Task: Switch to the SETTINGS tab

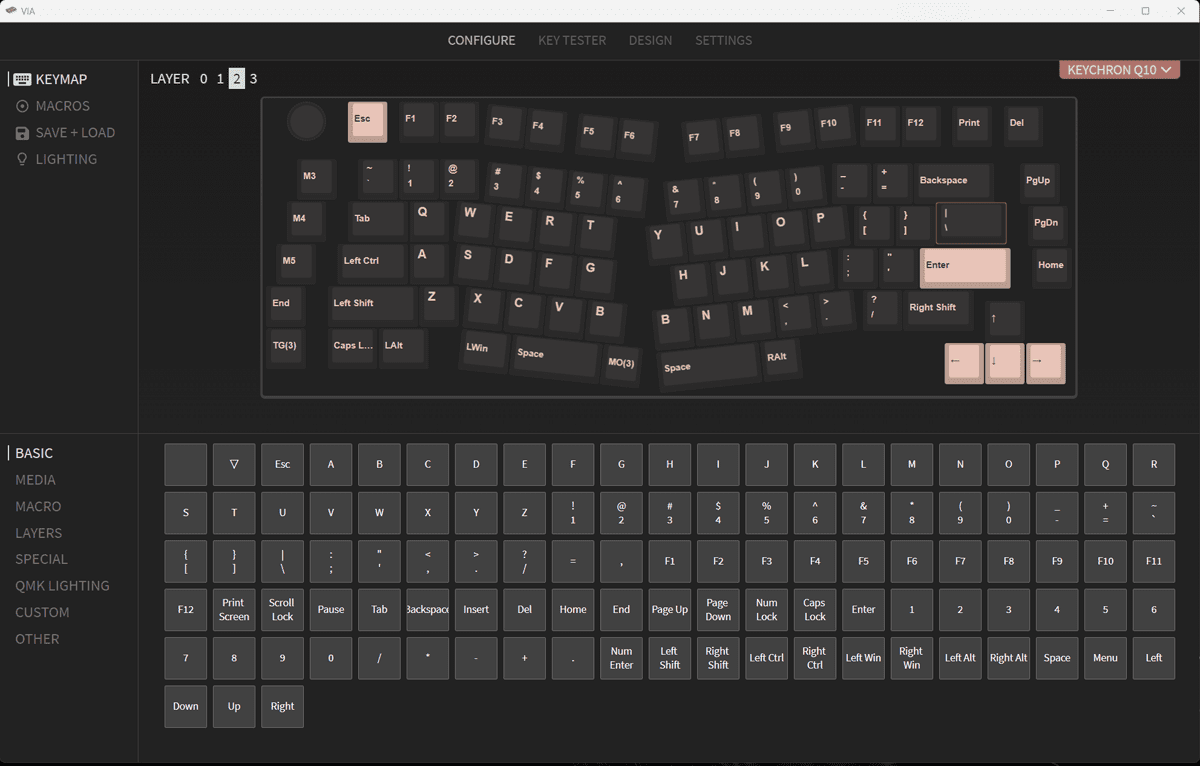Action: (723, 40)
